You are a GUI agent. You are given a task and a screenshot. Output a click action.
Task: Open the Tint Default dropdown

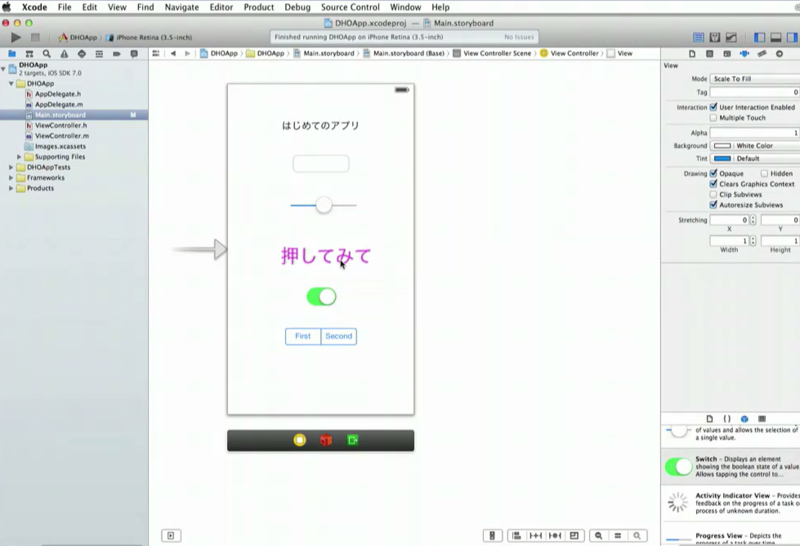pos(767,158)
